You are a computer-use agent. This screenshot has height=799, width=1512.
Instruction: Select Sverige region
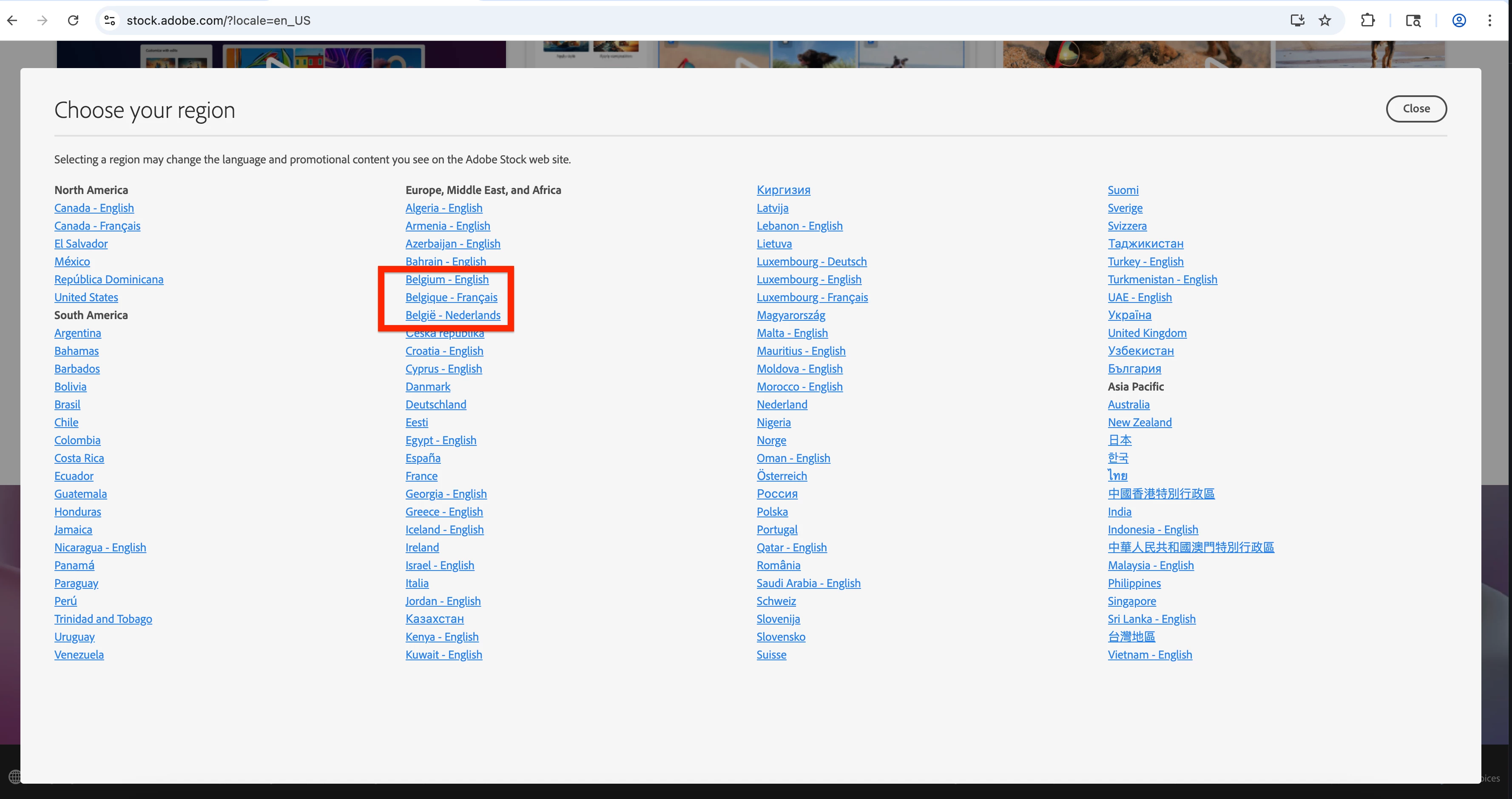[1125, 208]
